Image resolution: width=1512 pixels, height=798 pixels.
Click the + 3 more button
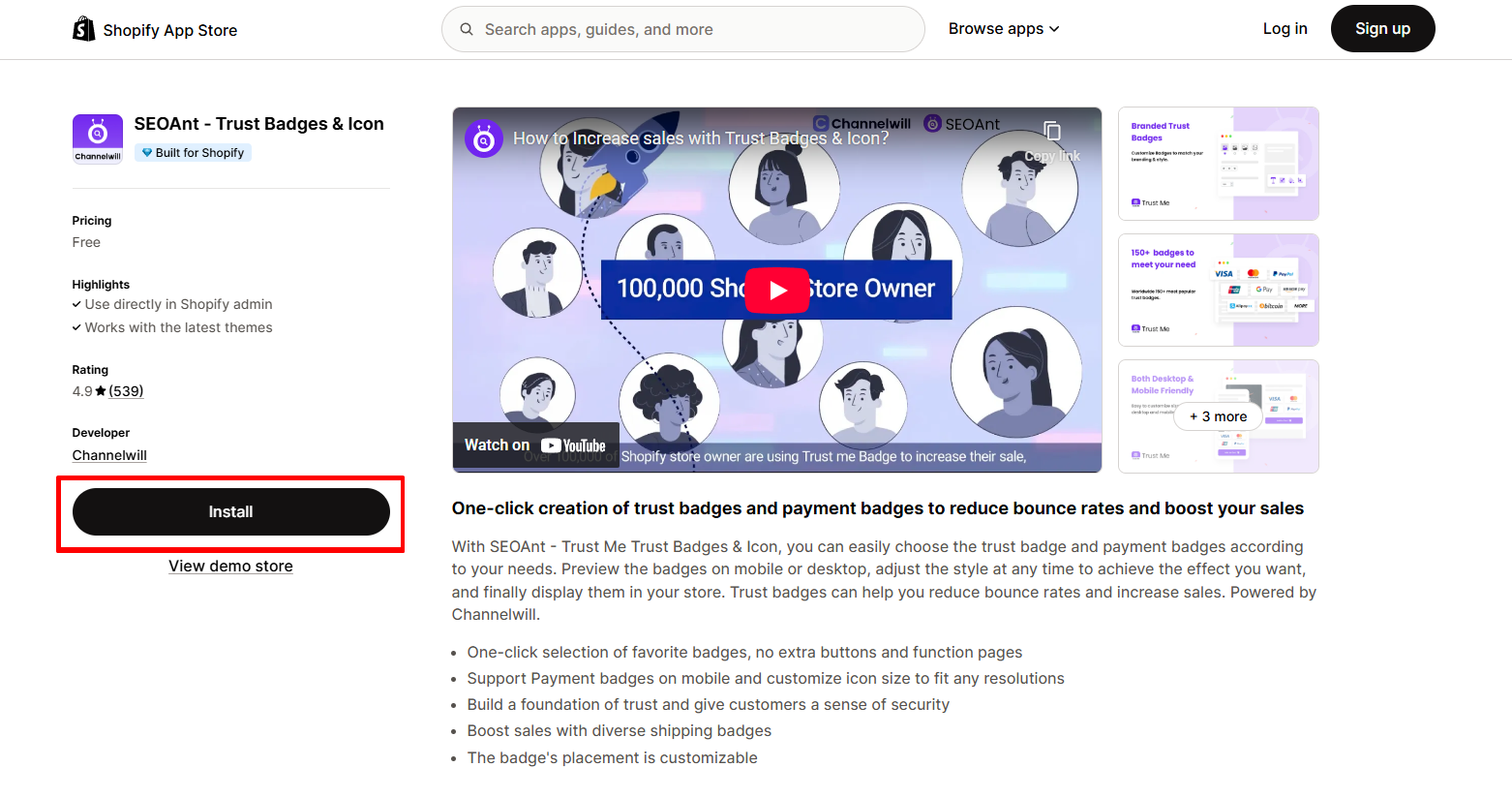coord(1218,416)
